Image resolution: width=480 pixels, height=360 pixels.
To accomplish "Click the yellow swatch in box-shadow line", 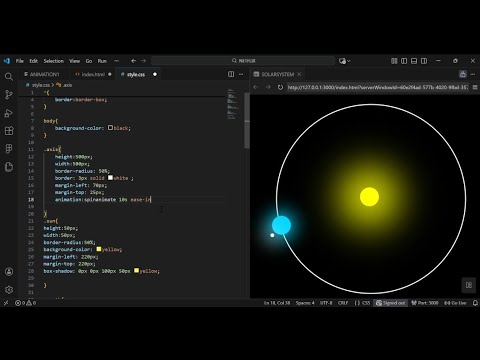I will point(136,271).
